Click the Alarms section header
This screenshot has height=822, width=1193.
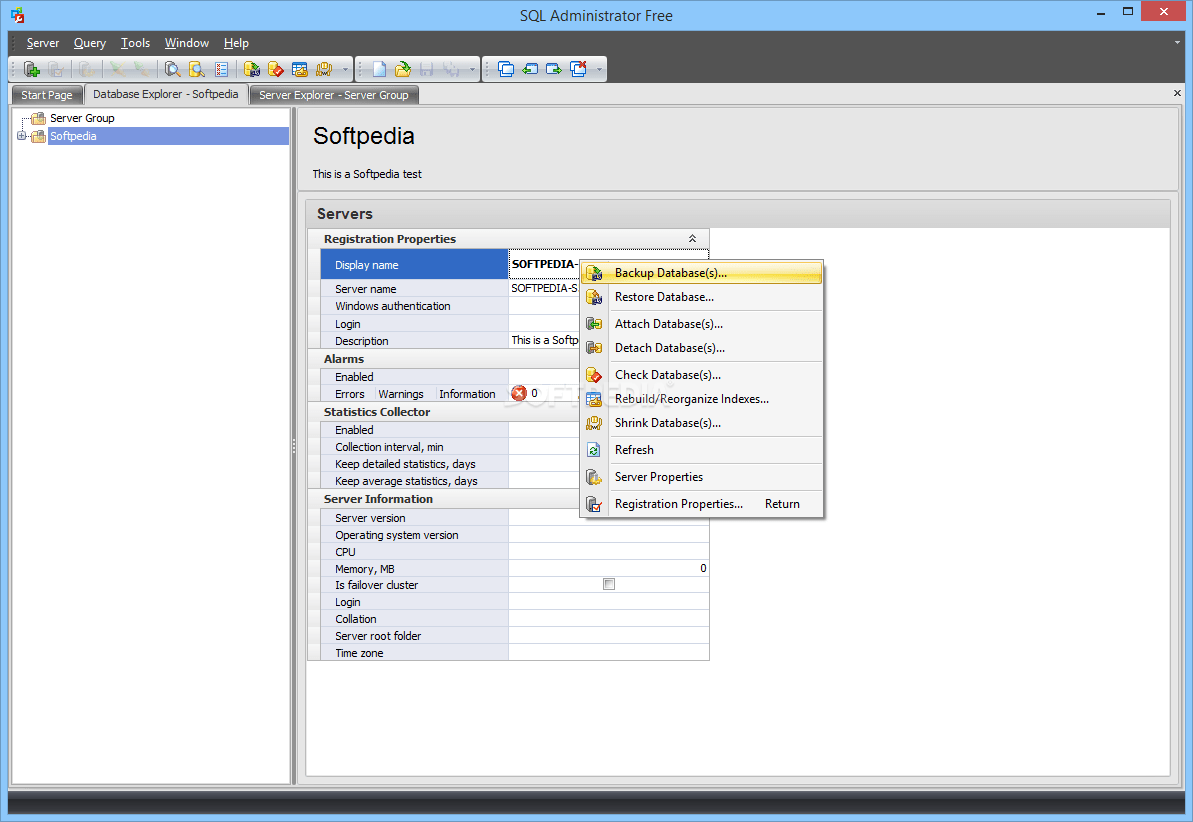(x=344, y=358)
